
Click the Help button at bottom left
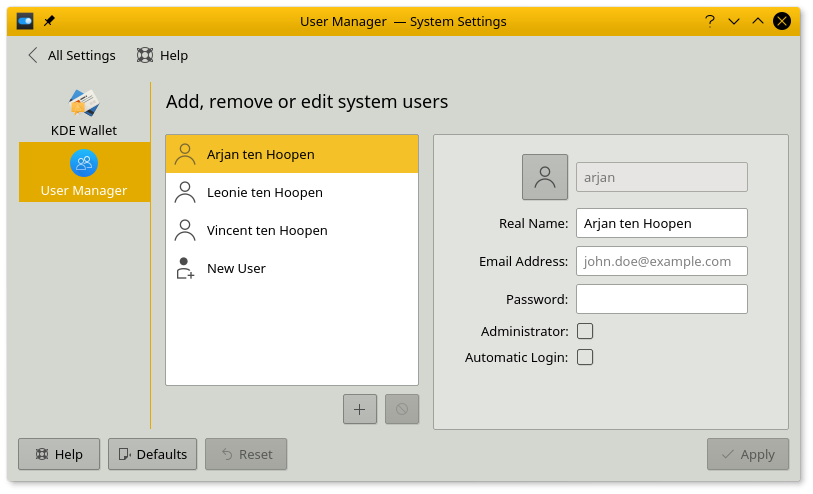59,454
